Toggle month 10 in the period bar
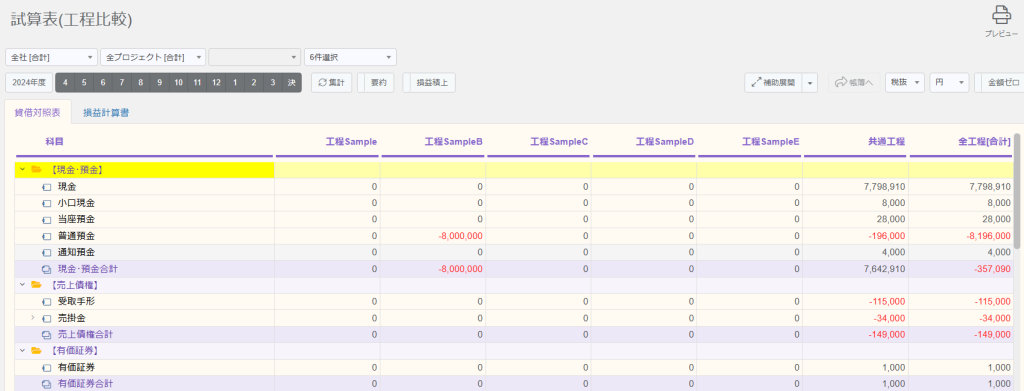Screen dimensions: 1024x391 (178, 83)
